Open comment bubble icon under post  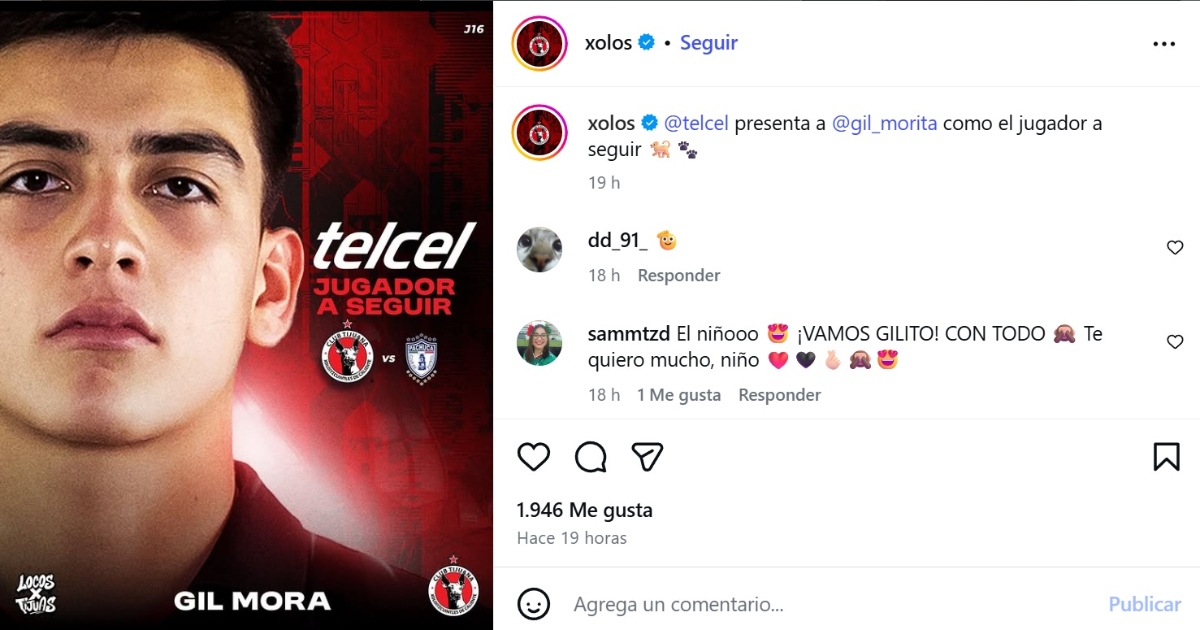(x=591, y=457)
